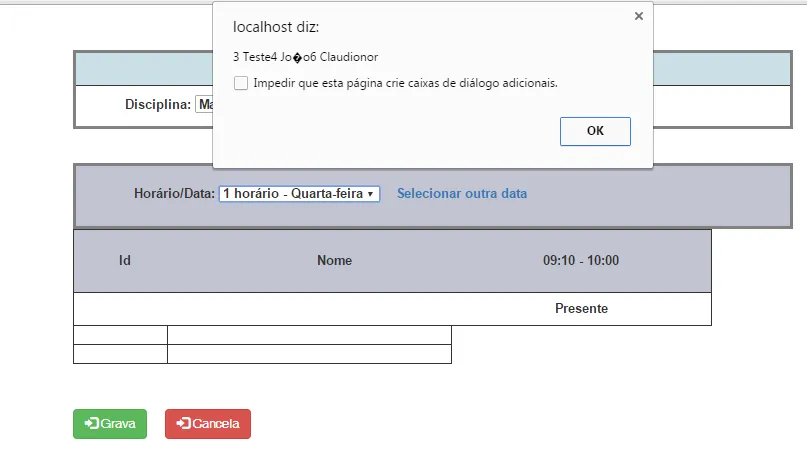Click the 'Selecionar outra data' link

tap(461, 194)
